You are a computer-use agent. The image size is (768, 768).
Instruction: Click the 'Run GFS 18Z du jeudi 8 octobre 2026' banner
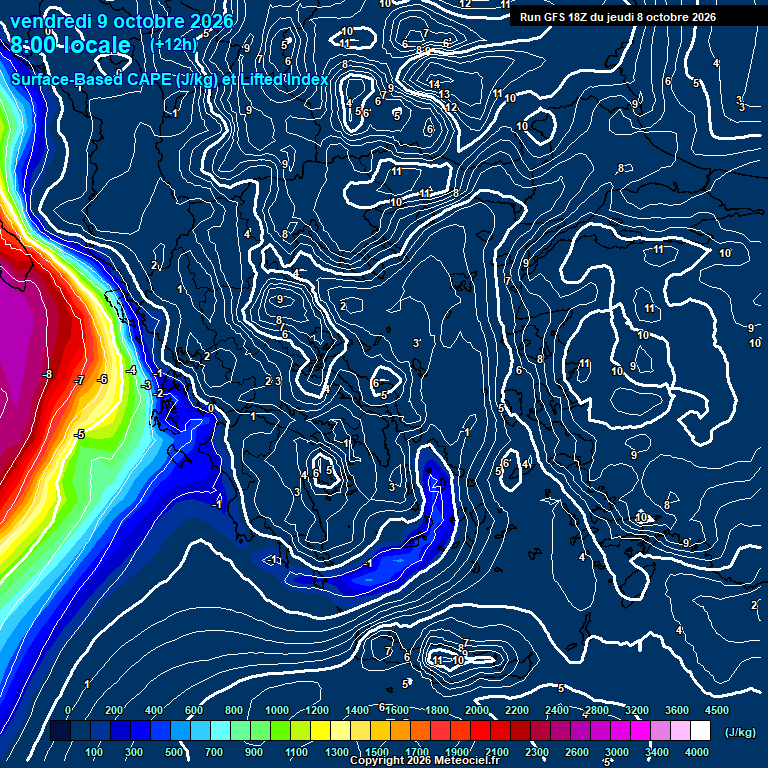618,18
